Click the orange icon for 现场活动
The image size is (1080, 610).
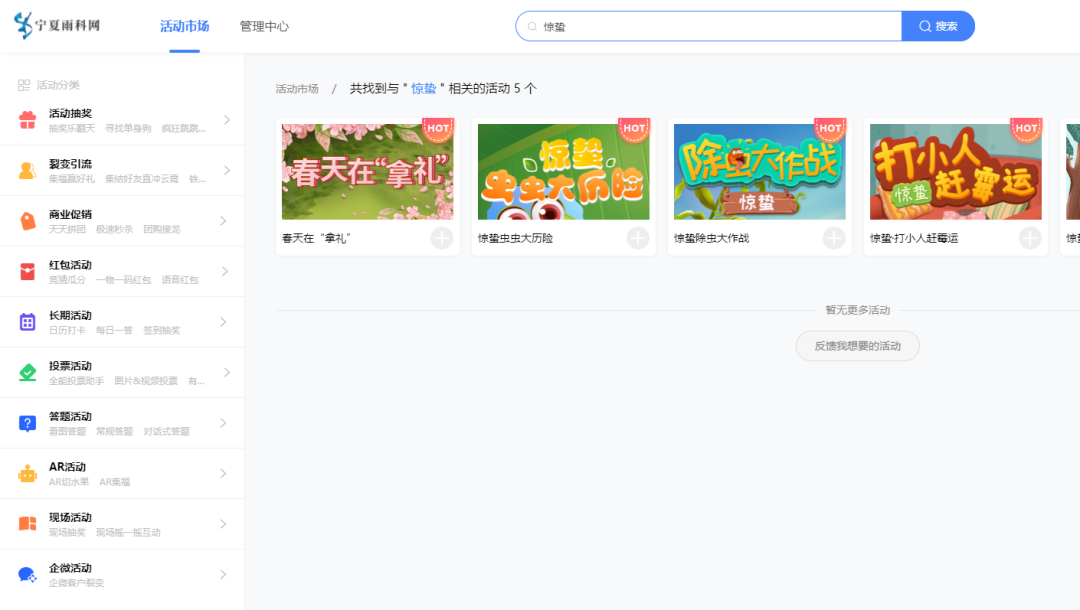point(28,524)
